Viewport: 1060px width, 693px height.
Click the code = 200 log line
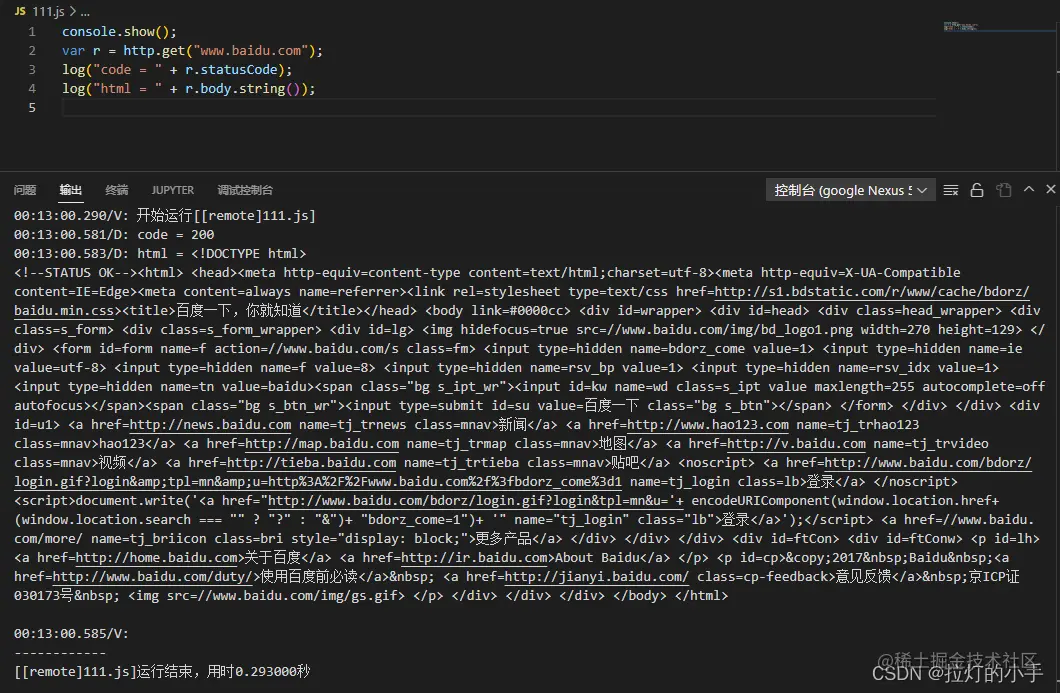[114, 235]
